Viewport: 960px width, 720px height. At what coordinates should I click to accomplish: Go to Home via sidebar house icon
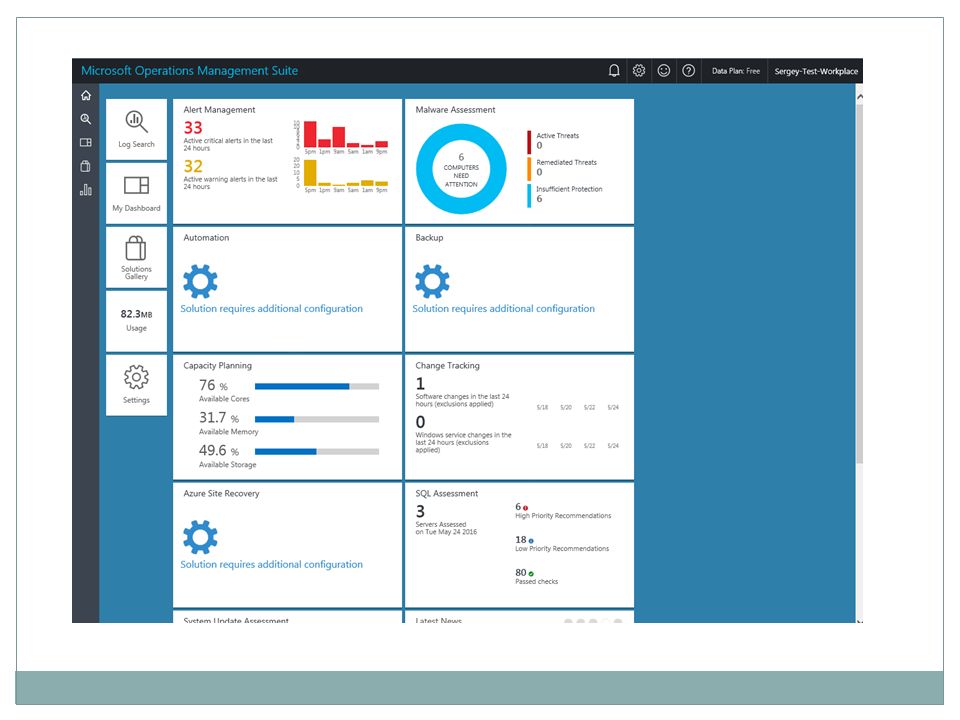[x=86, y=96]
